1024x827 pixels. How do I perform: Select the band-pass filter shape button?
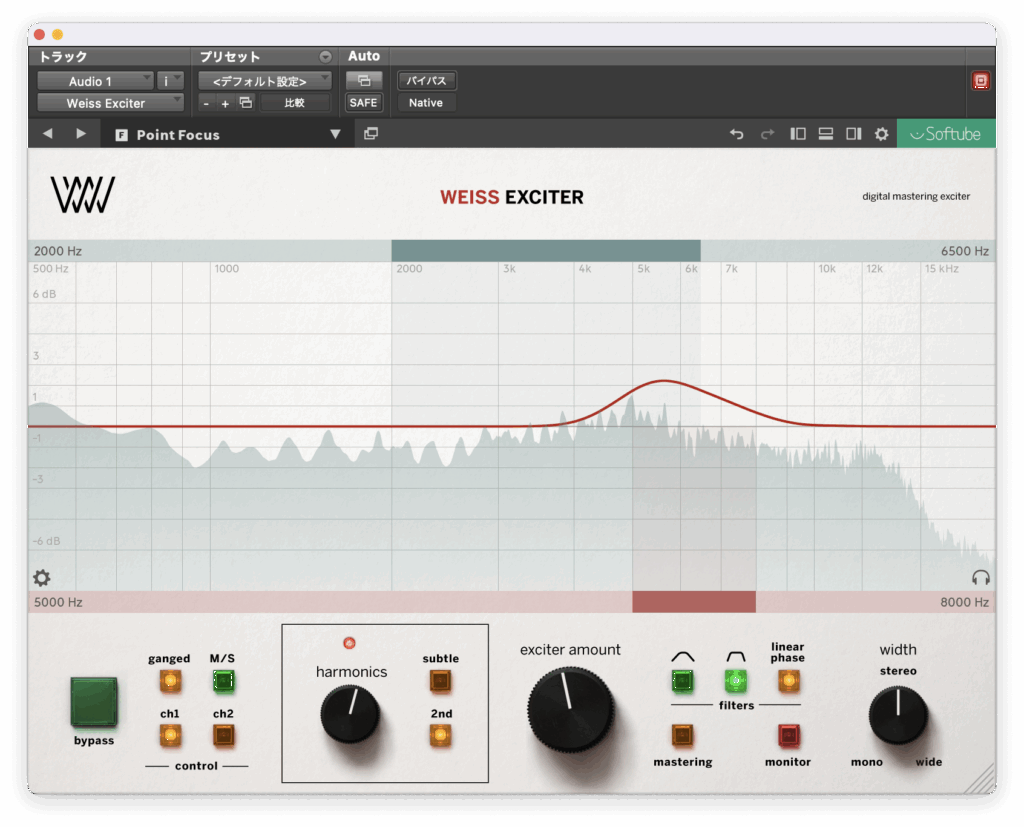(735, 681)
